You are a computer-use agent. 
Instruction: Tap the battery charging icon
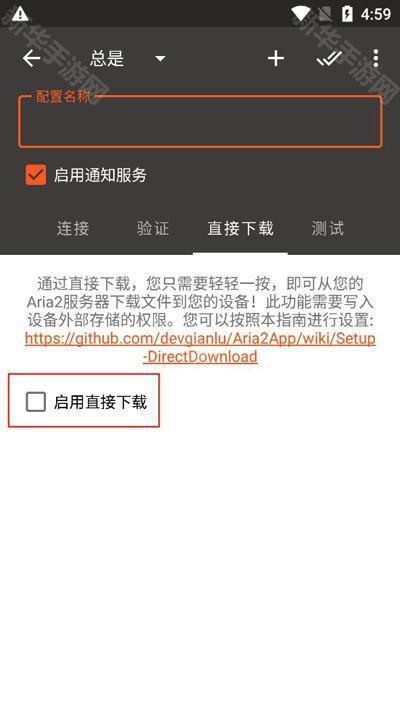tap(346, 14)
